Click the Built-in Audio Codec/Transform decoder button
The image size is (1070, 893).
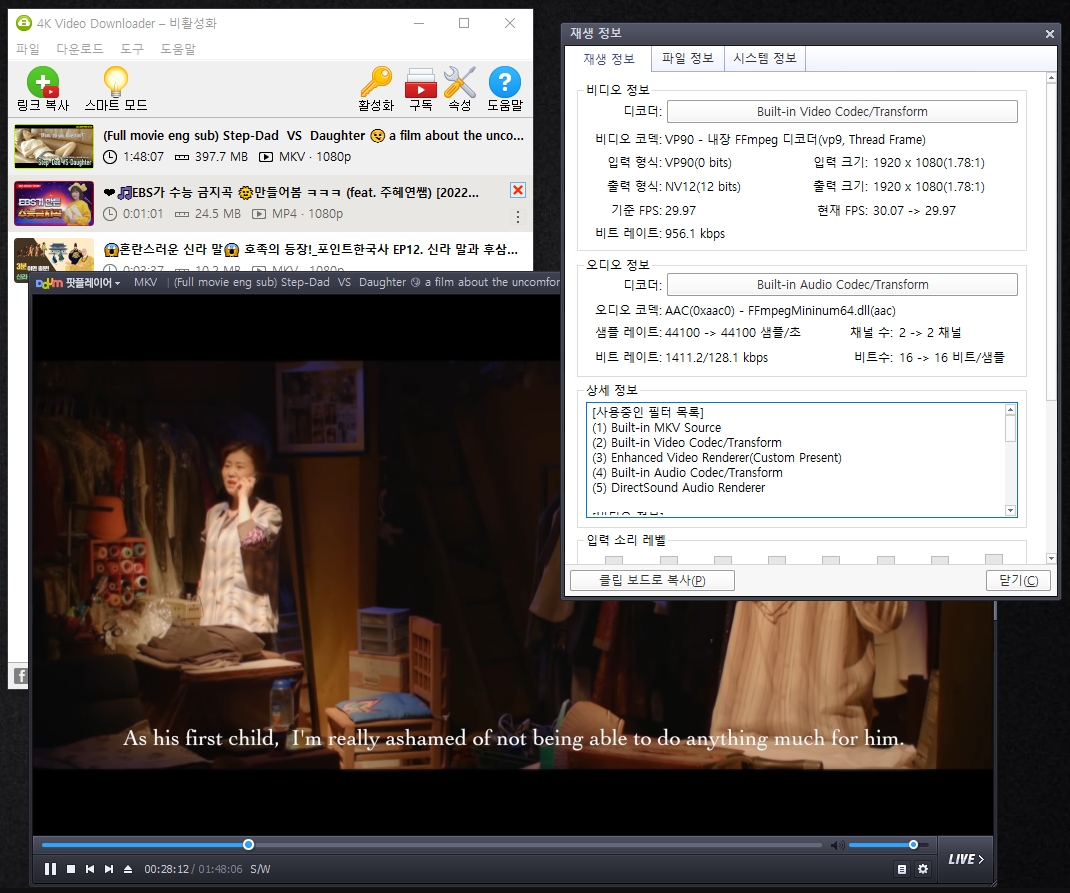(842, 284)
